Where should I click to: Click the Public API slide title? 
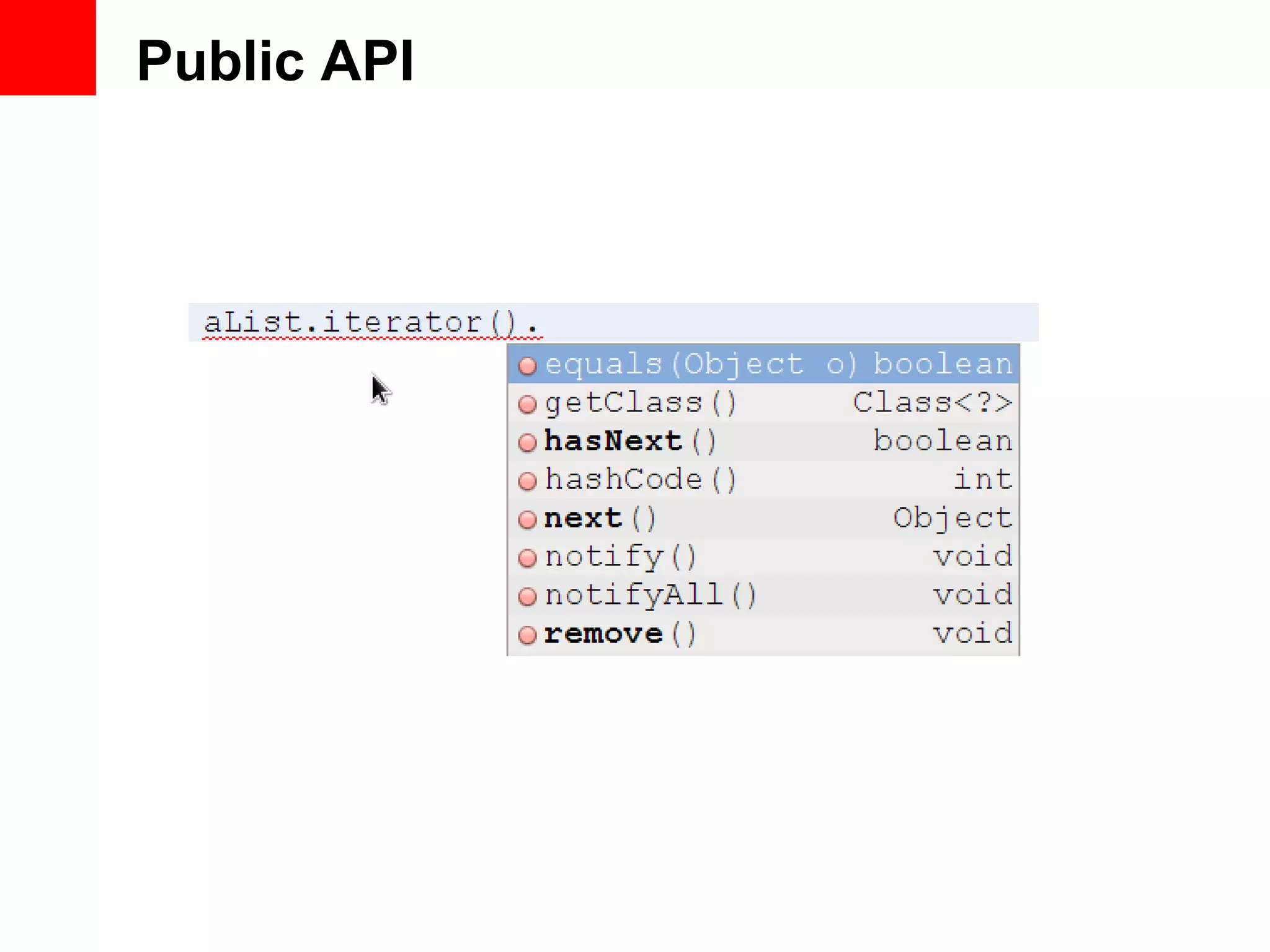275,60
